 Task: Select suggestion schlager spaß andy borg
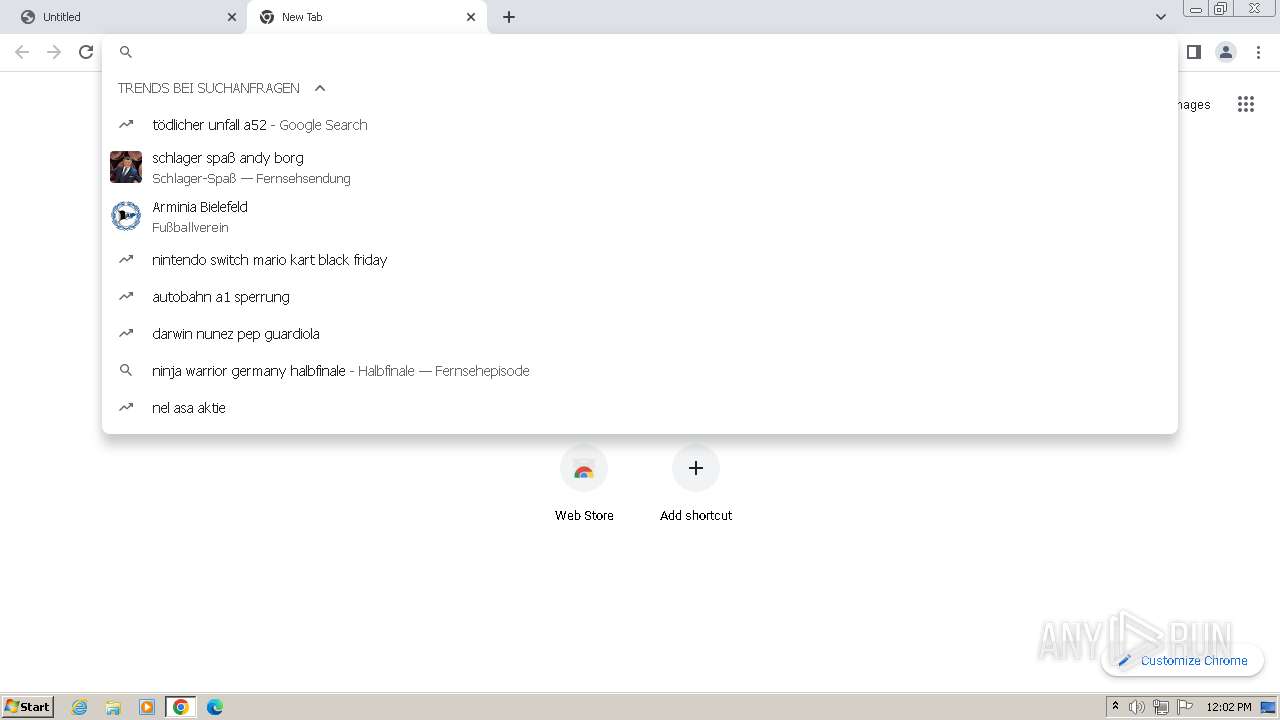tap(640, 167)
